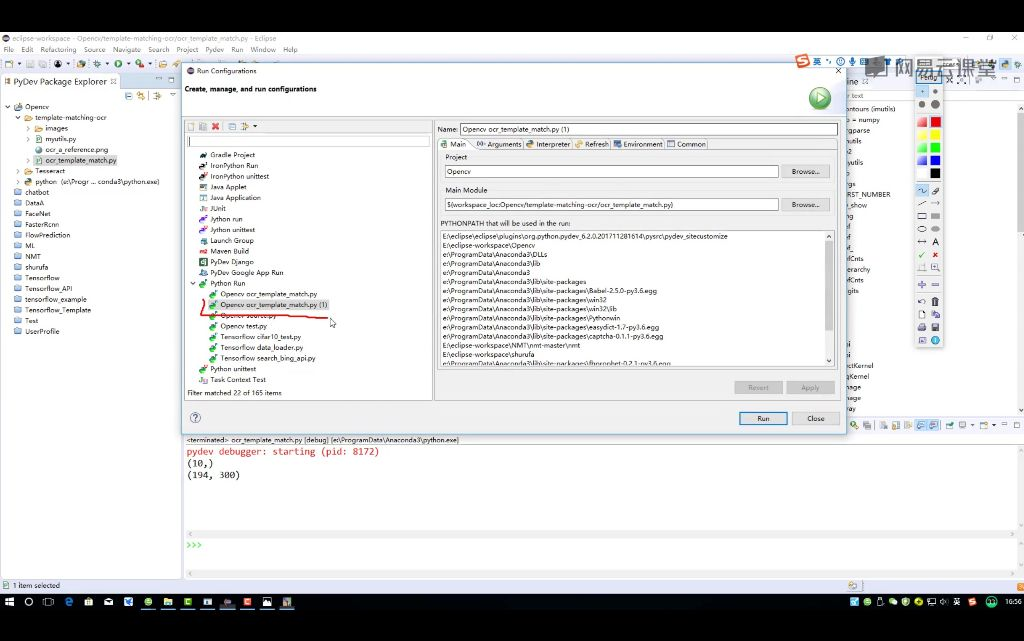
Task: Click undo arrow in drawing palette
Action: 921,302
